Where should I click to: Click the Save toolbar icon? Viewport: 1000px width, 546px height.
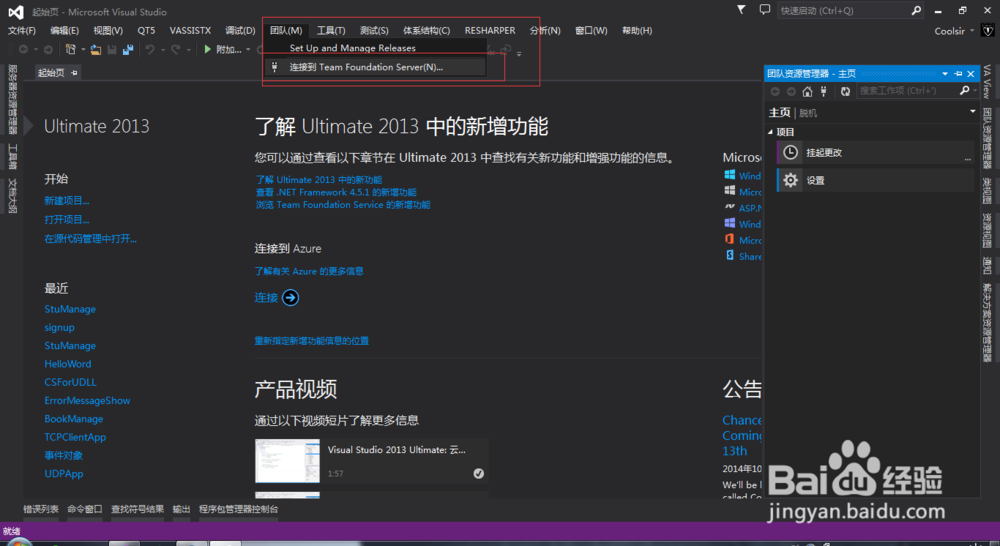coord(112,49)
